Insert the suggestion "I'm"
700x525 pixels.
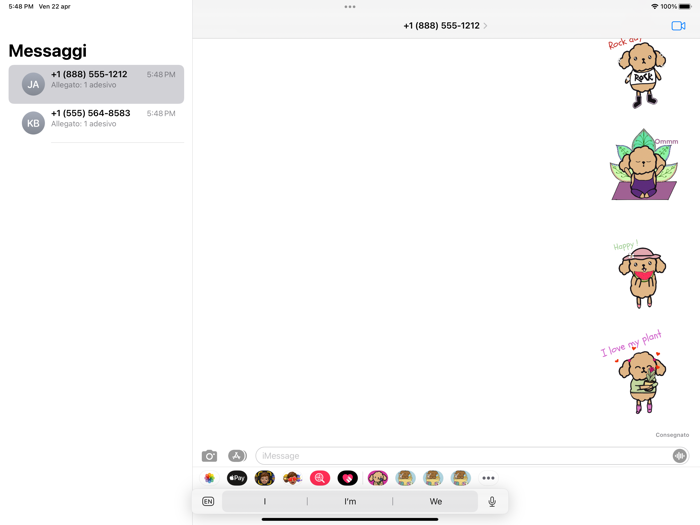tap(350, 501)
